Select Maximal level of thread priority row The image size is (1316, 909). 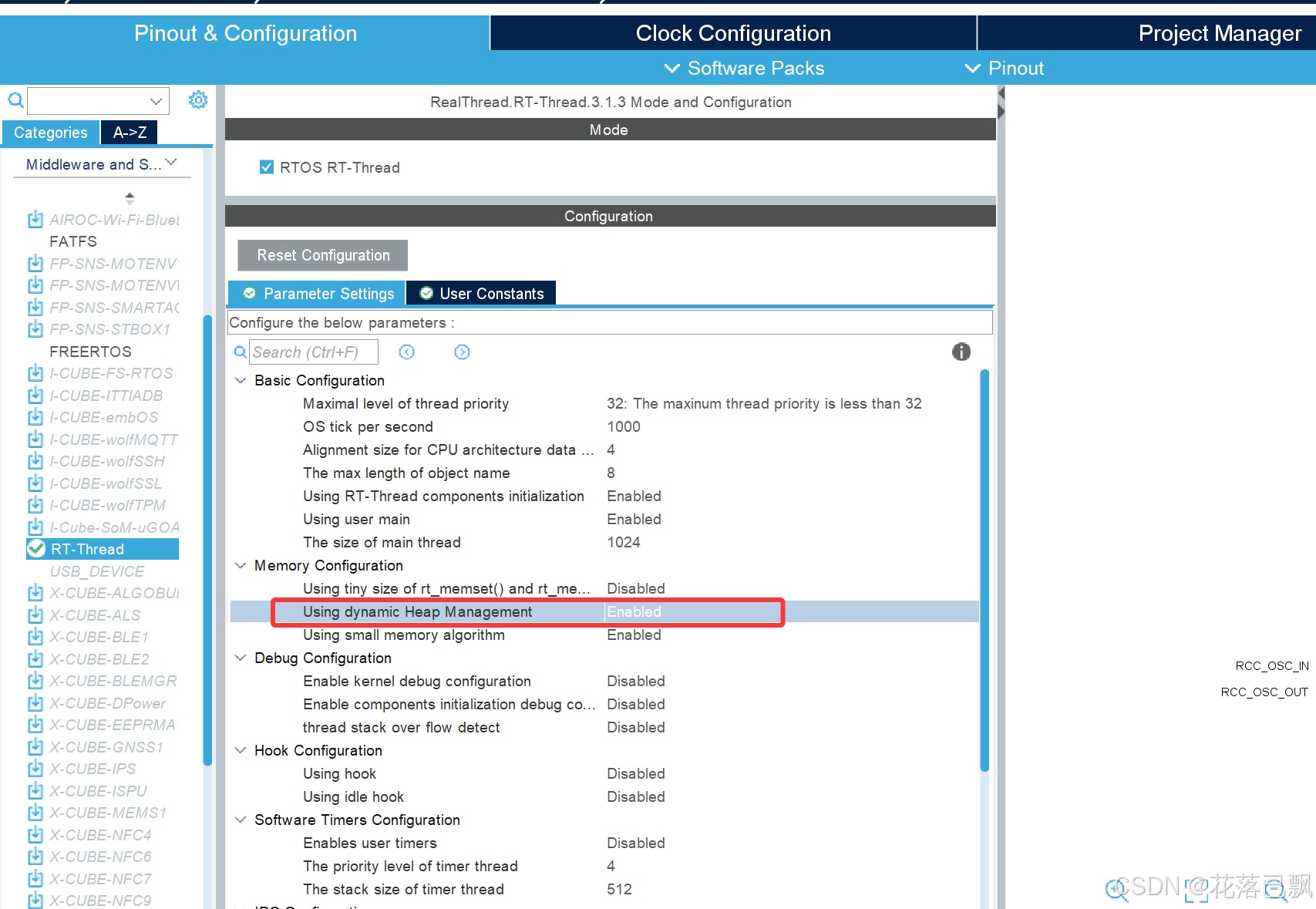coord(604,403)
